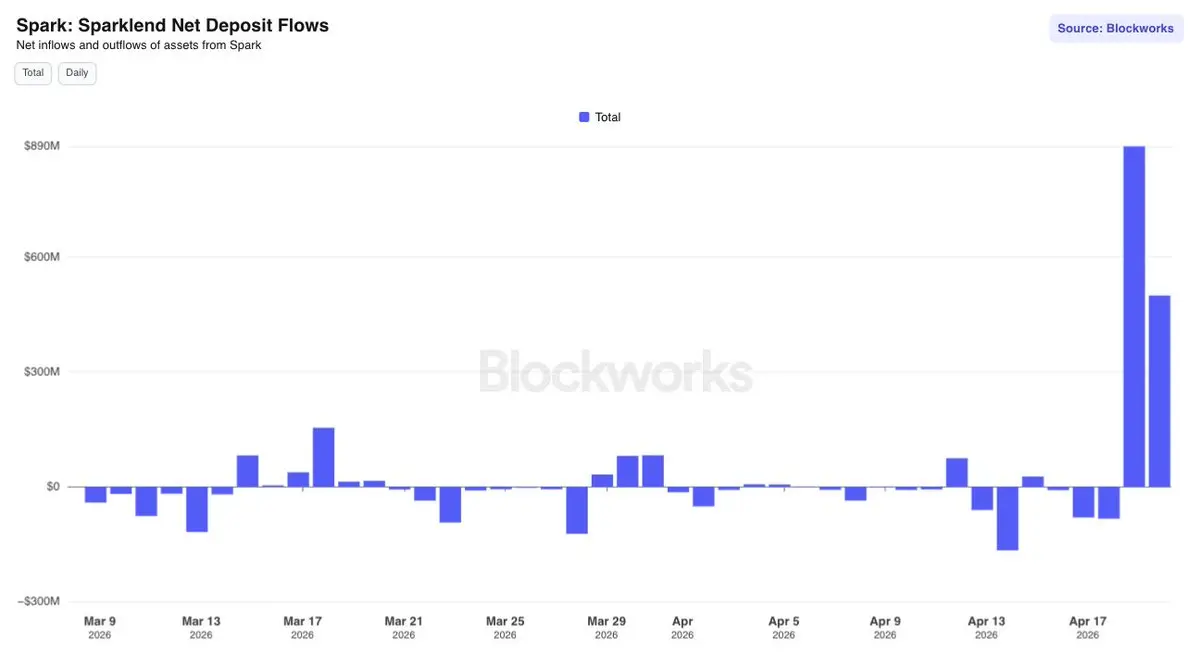
Task: Click the Sparklend Net Deposit Flows title
Action: pyautogui.click(x=172, y=25)
